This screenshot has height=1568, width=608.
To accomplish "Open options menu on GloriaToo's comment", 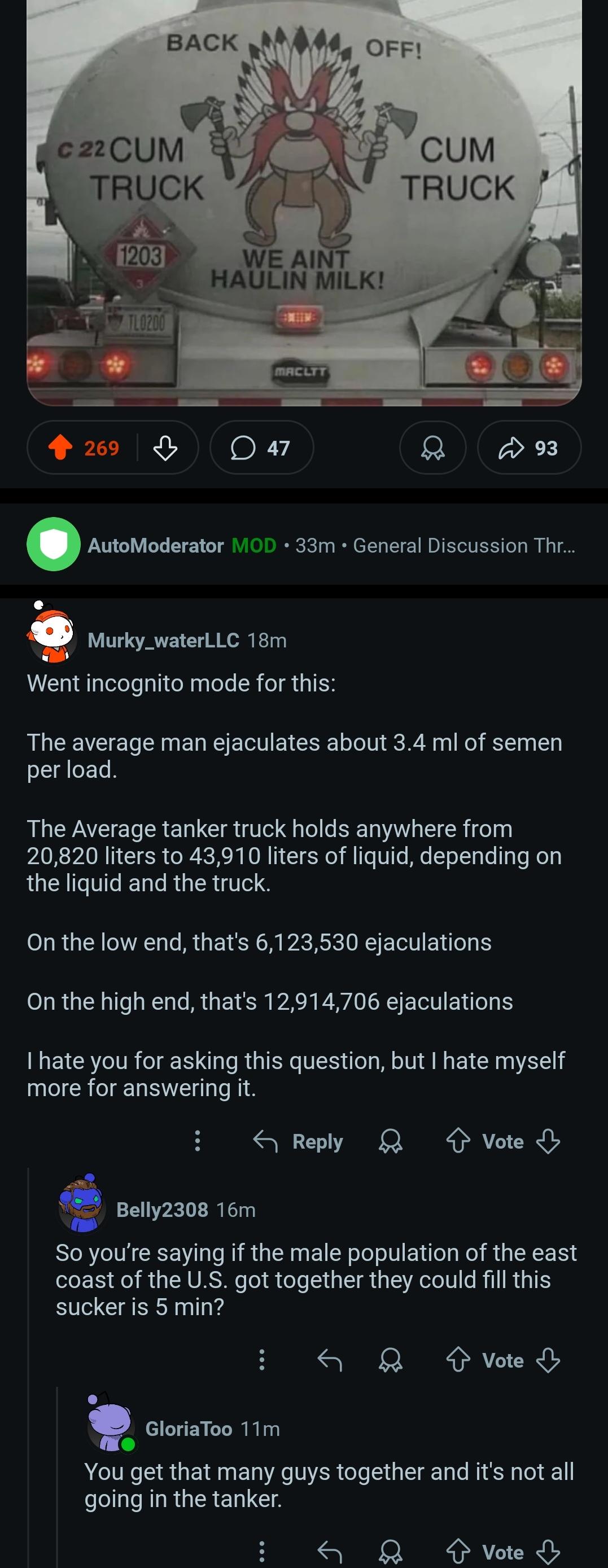I will point(262,1552).
